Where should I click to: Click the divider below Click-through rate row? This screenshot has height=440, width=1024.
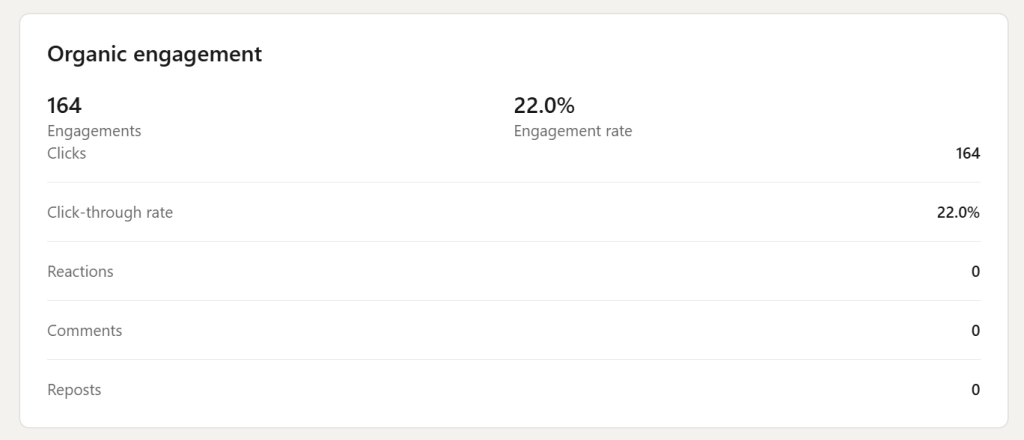pos(513,242)
